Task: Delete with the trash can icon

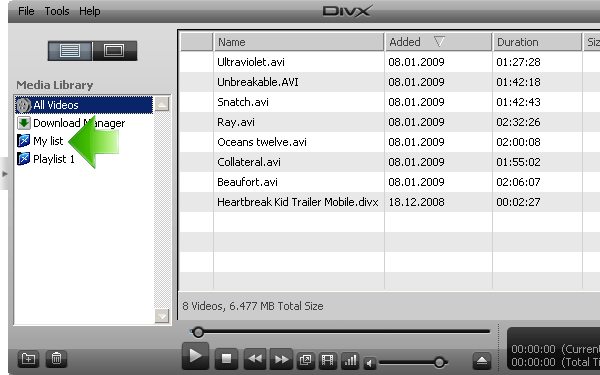Action: point(56,359)
